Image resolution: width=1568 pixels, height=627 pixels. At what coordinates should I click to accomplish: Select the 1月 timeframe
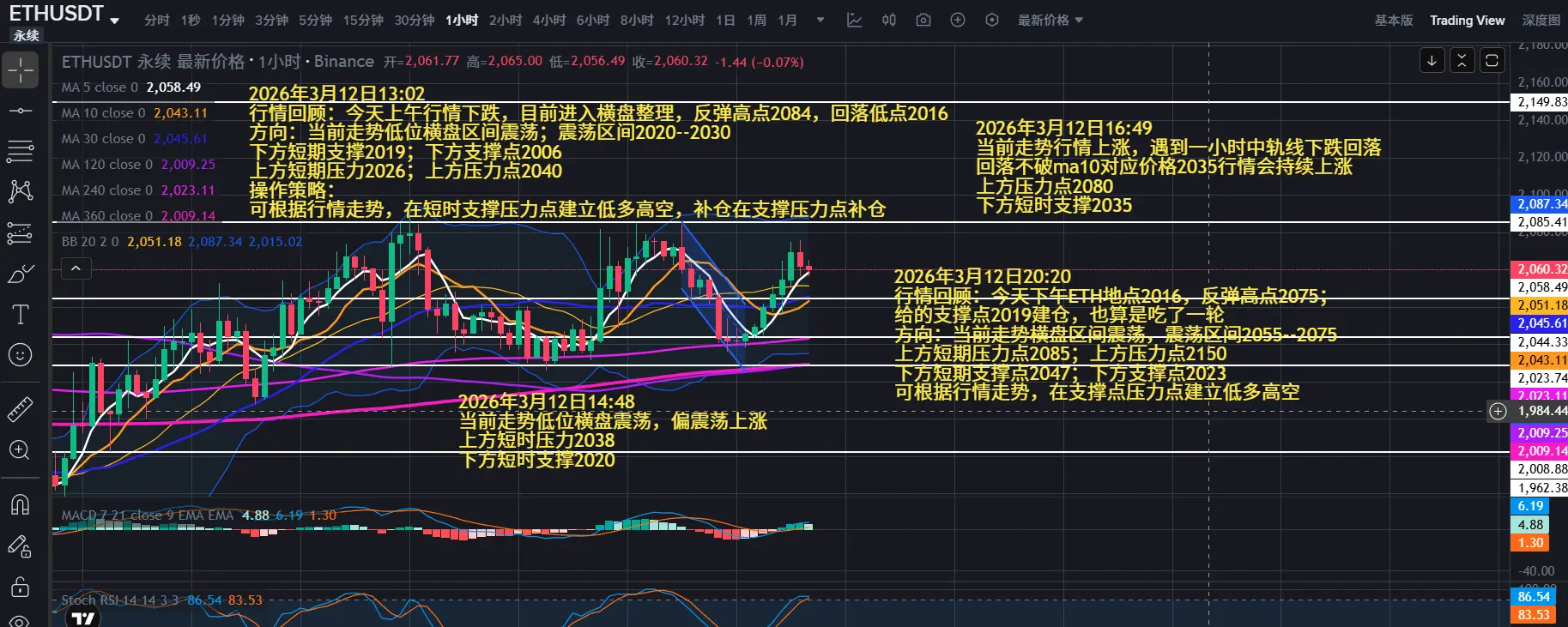point(788,20)
